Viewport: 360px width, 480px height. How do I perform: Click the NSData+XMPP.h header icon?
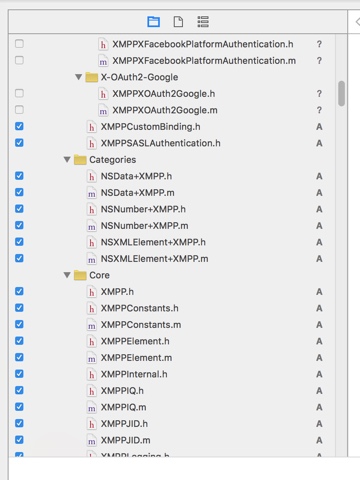point(91,176)
